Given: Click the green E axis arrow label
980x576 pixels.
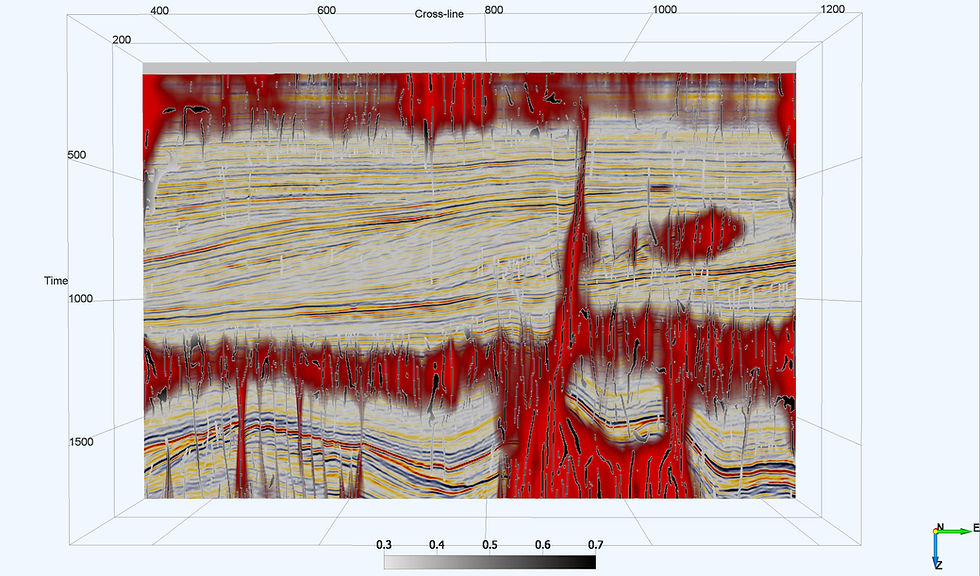Looking at the screenshot, I should pos(976,529).
